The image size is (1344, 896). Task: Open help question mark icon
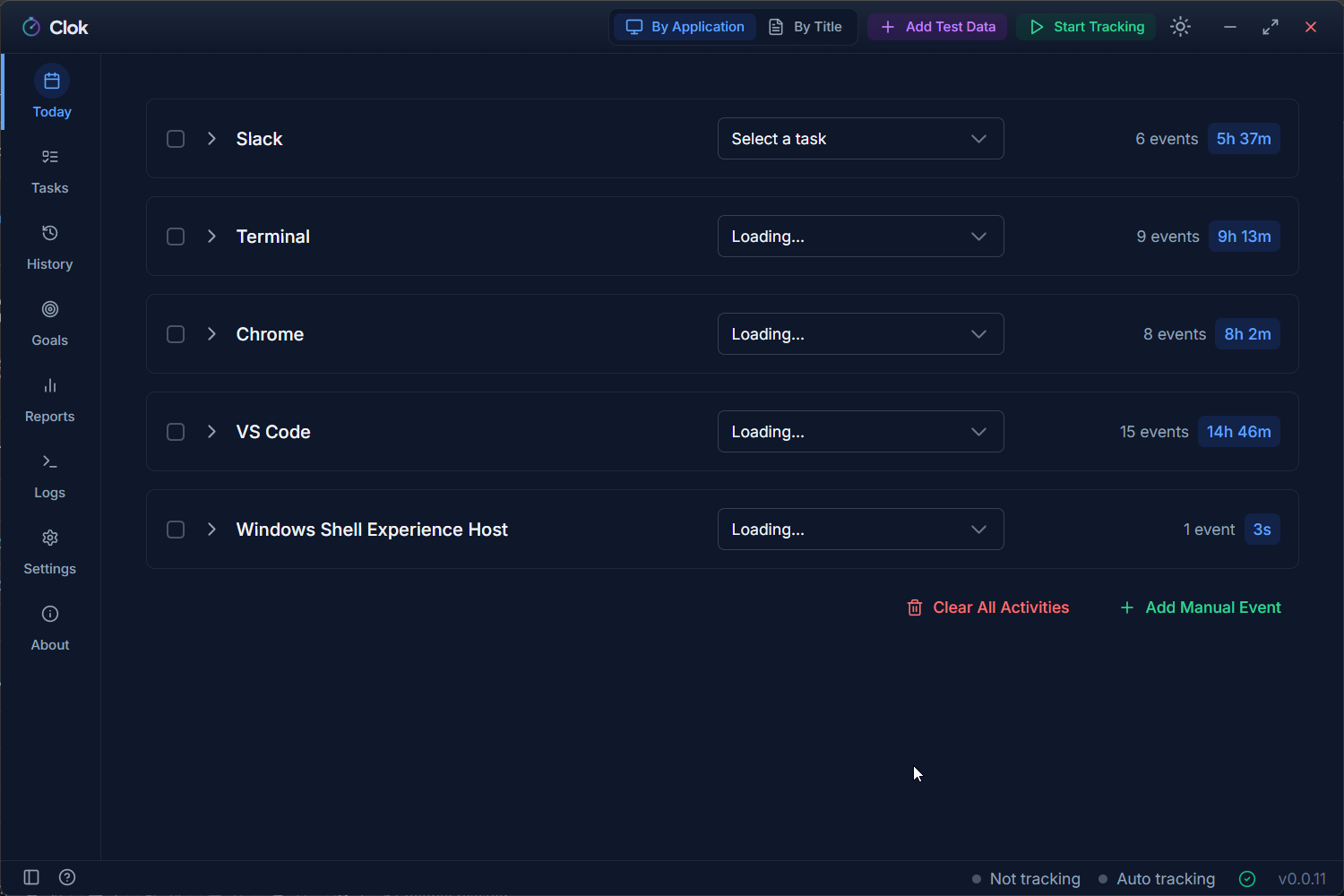click(x=67, y=877)
